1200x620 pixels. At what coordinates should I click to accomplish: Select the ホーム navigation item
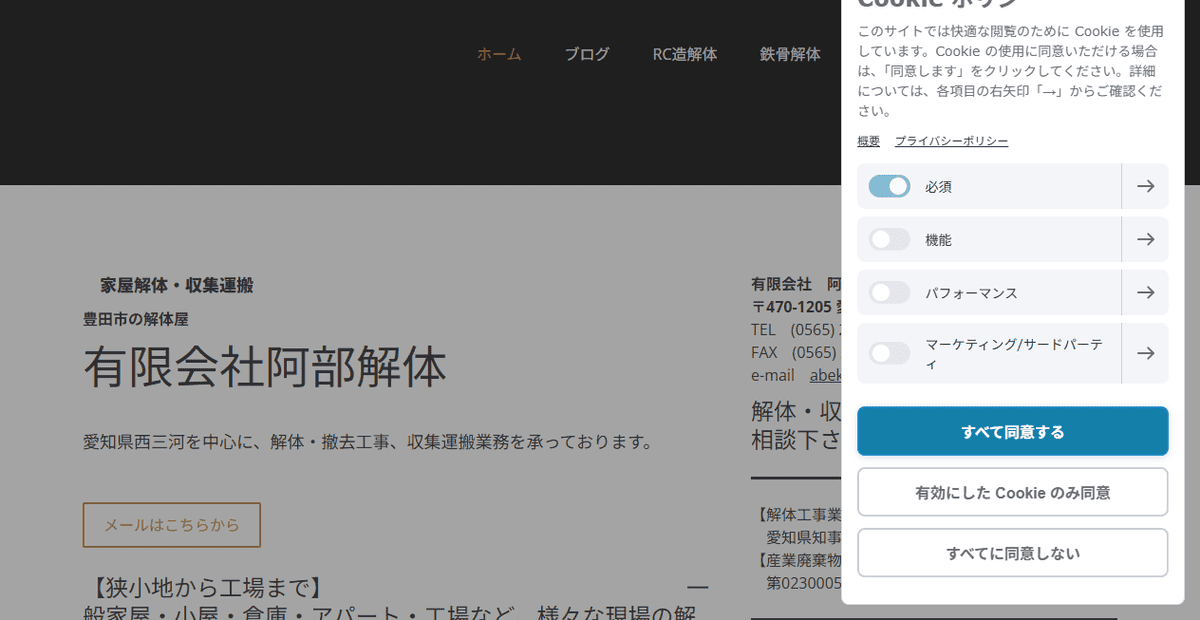point(499,55)
